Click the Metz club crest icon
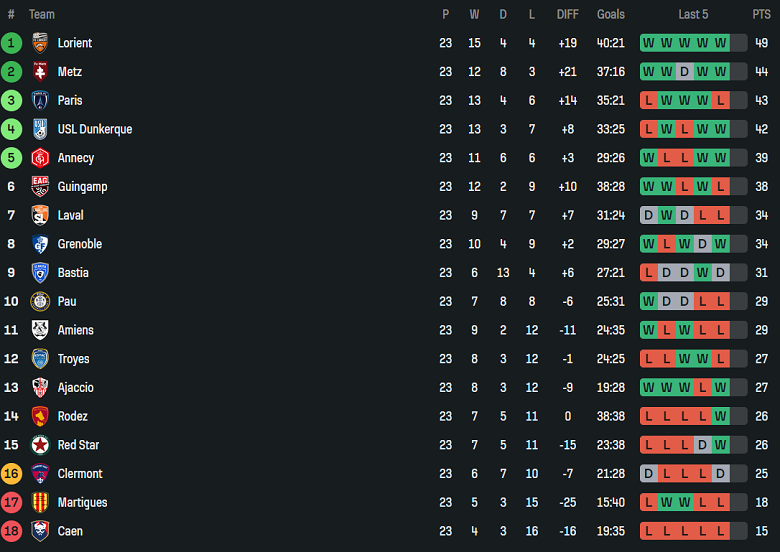The image size is (780, 552). coord(40,72)
